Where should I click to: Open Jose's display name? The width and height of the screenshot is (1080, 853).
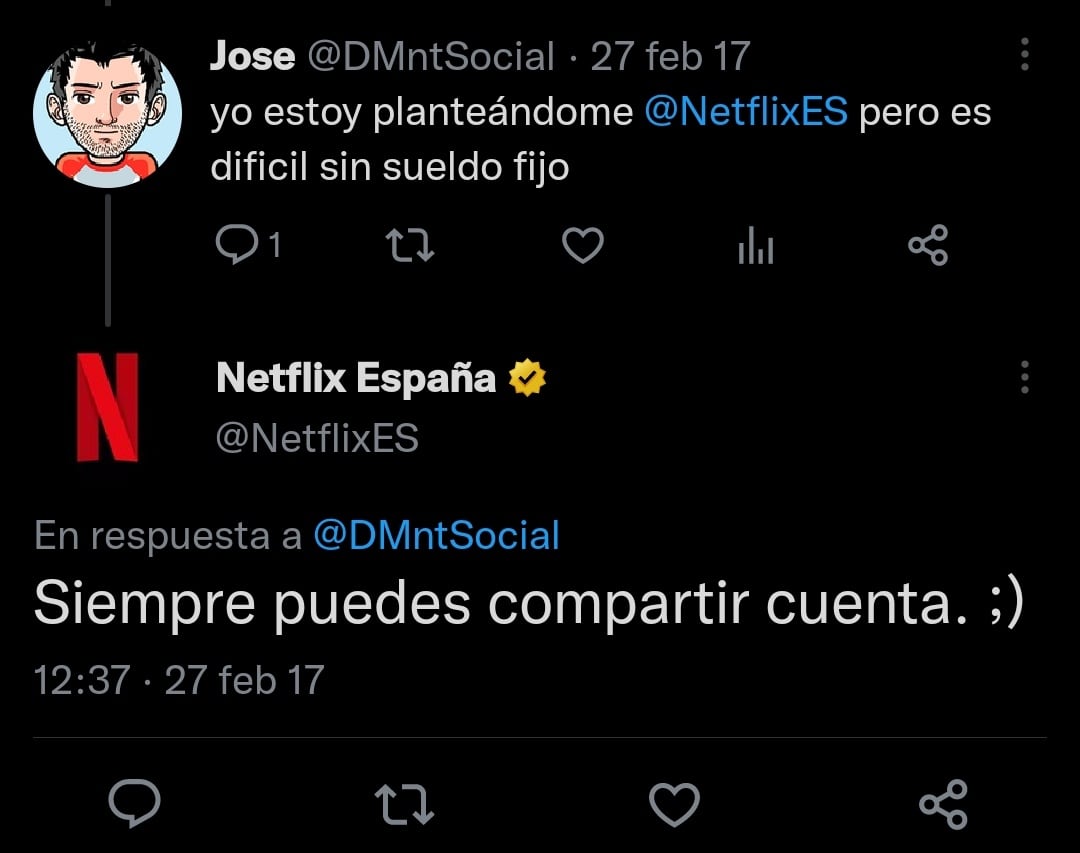(x=252, y=56)
